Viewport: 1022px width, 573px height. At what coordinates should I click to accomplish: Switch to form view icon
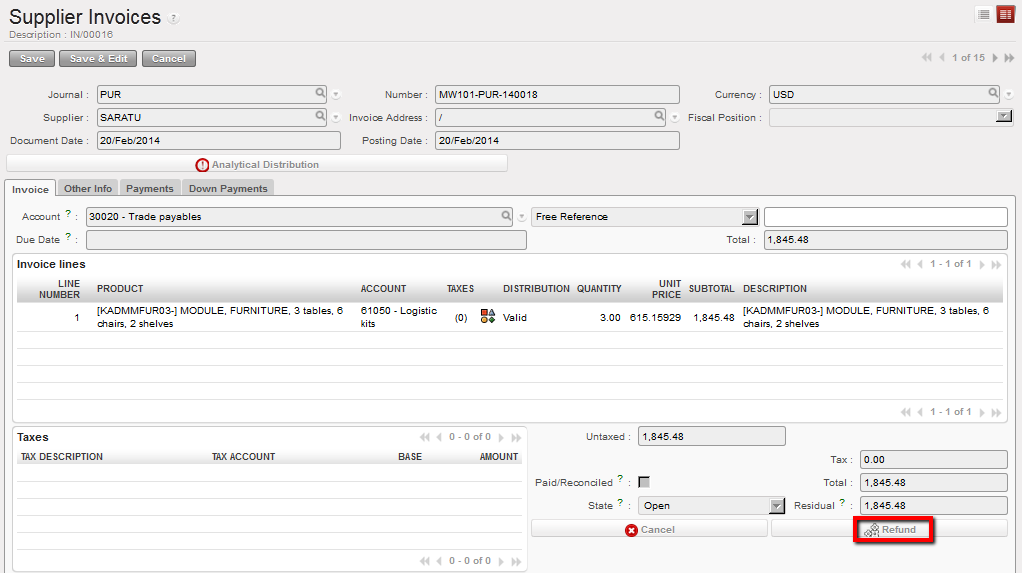click(1005, 14)
